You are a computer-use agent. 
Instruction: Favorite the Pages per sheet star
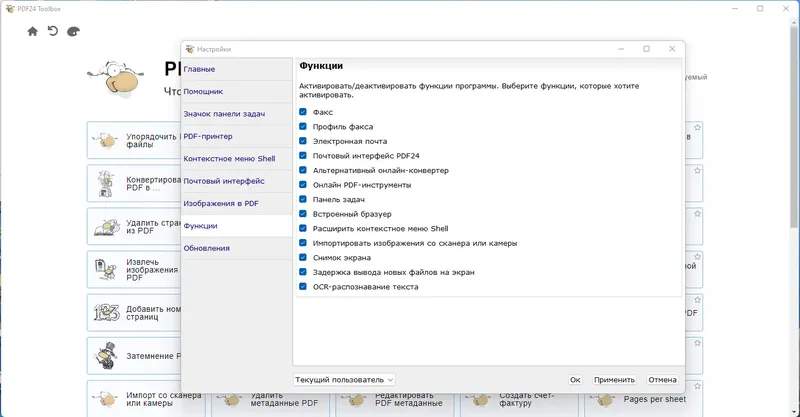point(697,386)
